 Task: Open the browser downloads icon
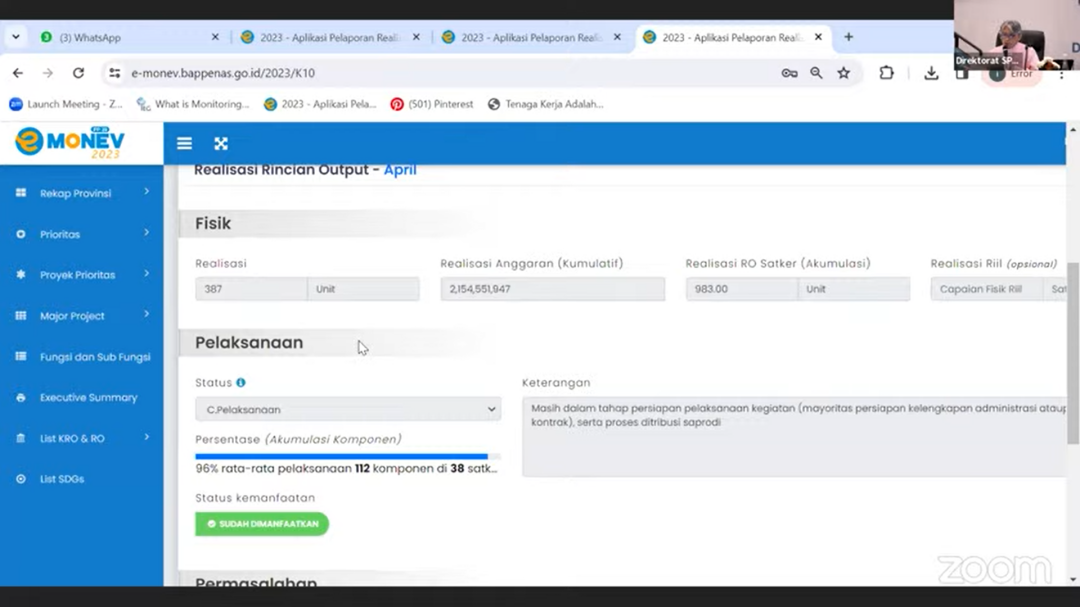pos(931,73)
